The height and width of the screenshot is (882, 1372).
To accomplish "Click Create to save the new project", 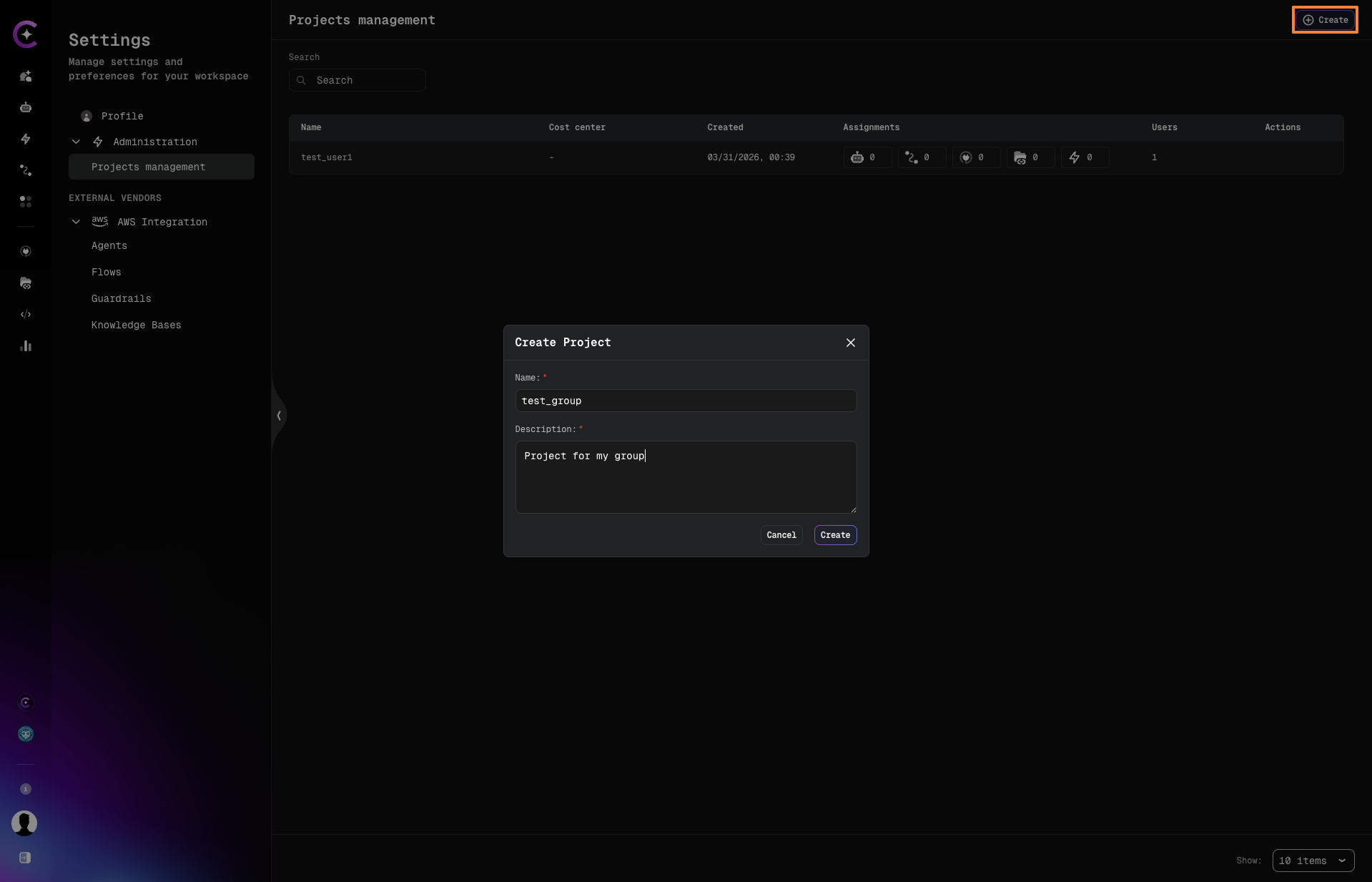I will [x=835, y=535].
